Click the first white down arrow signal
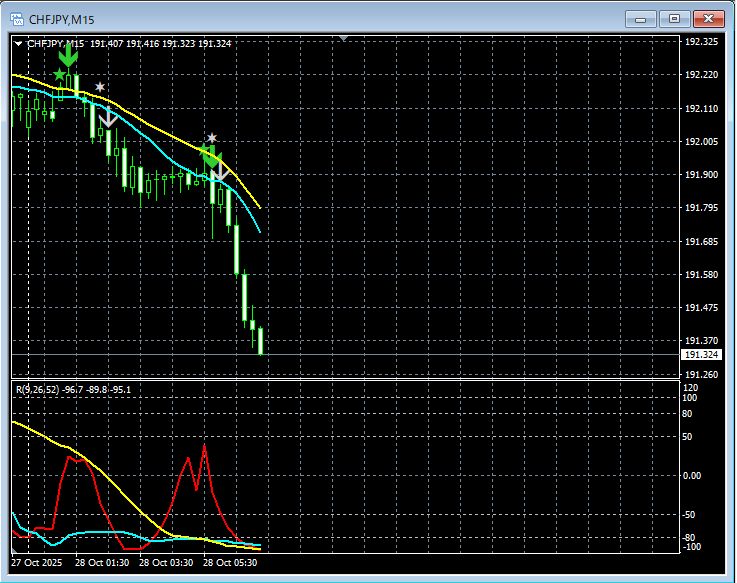 point(109,118)
